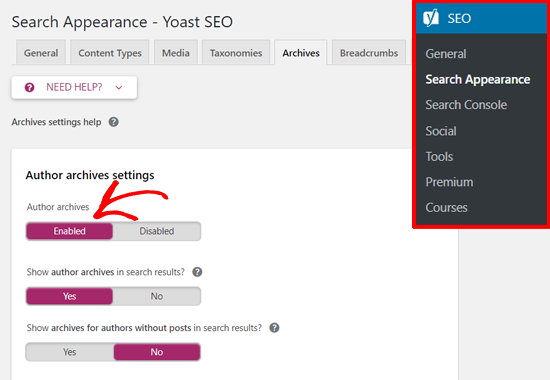The image size is (550, 380).
Task: Expand the NEED HELP chevron
Action: tap(119, 88)
